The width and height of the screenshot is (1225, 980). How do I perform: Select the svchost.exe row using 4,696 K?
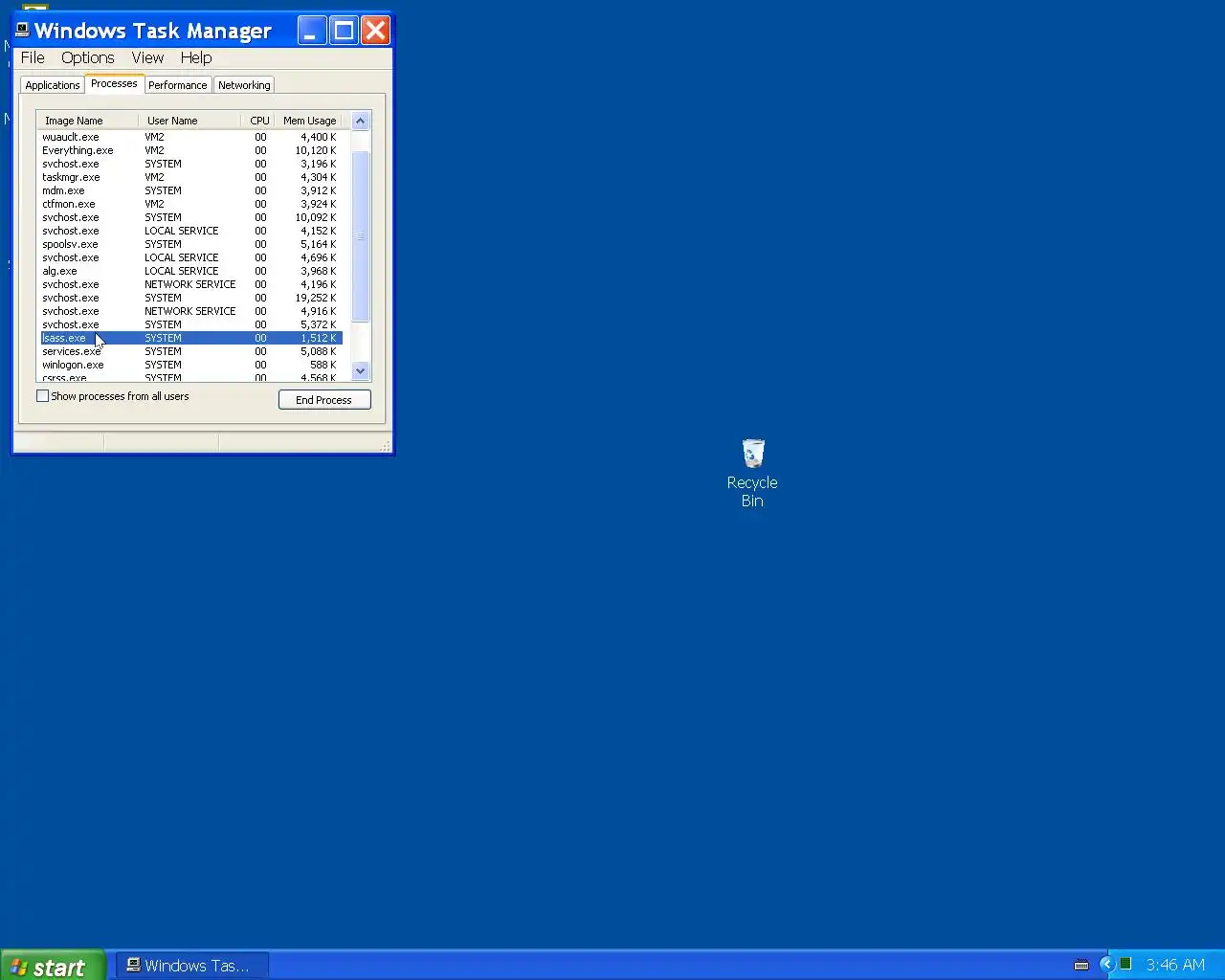click(189, 257)
